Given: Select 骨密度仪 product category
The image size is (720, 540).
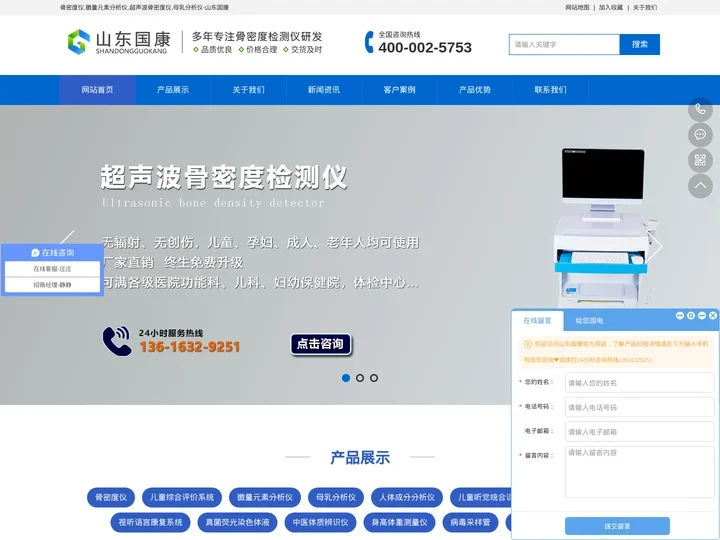Looking at the screenshot, I should tap(111, 497).
